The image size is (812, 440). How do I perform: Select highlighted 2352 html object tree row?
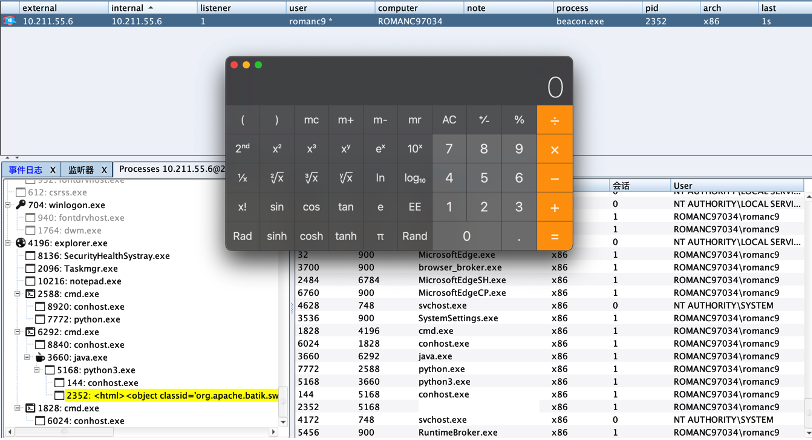coord(172,395)
